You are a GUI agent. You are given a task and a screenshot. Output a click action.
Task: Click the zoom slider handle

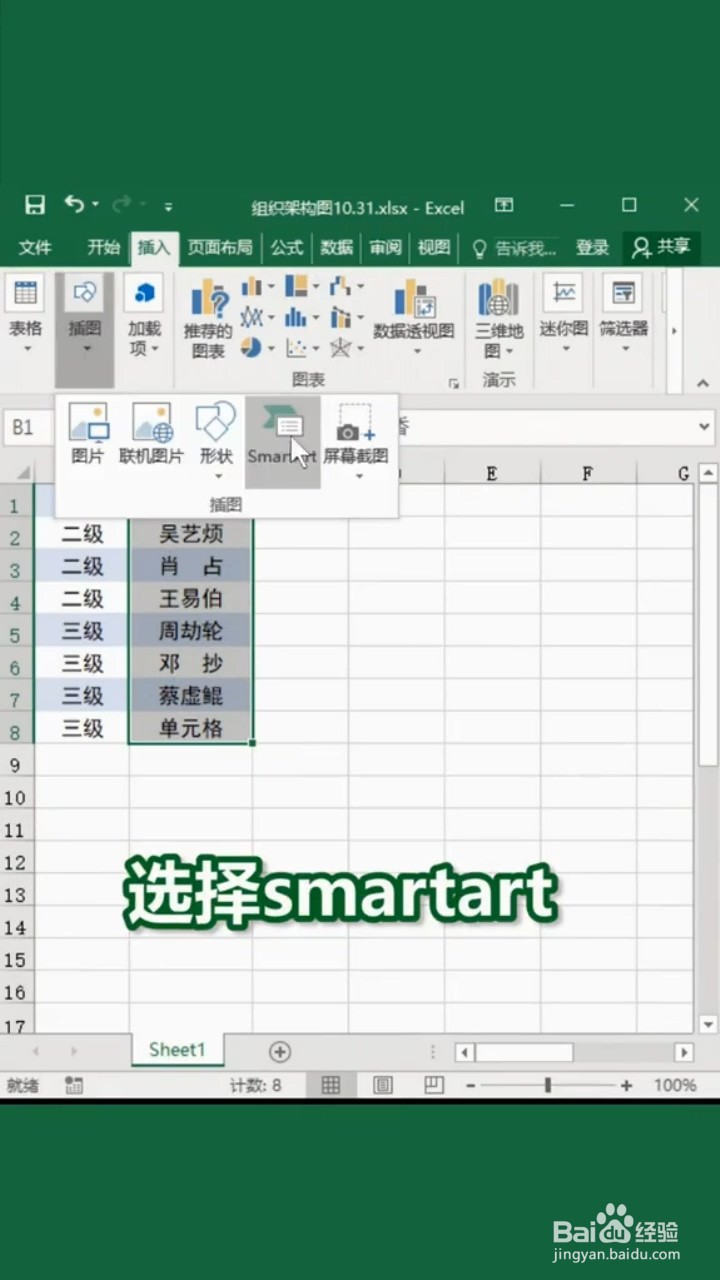pyautogui.click(x=547, y=1085)
